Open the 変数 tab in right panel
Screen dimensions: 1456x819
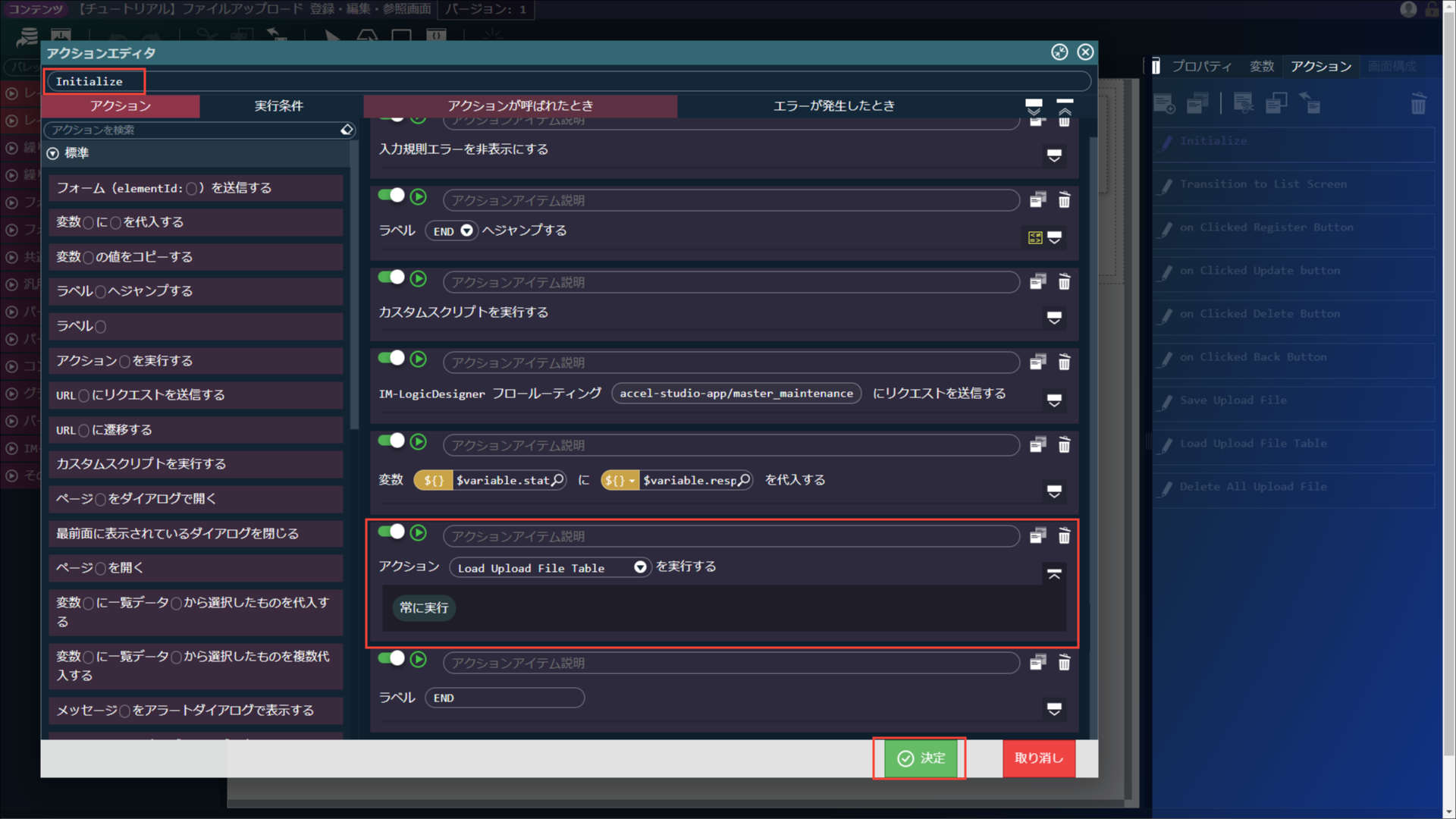[x=1262, y=67]
